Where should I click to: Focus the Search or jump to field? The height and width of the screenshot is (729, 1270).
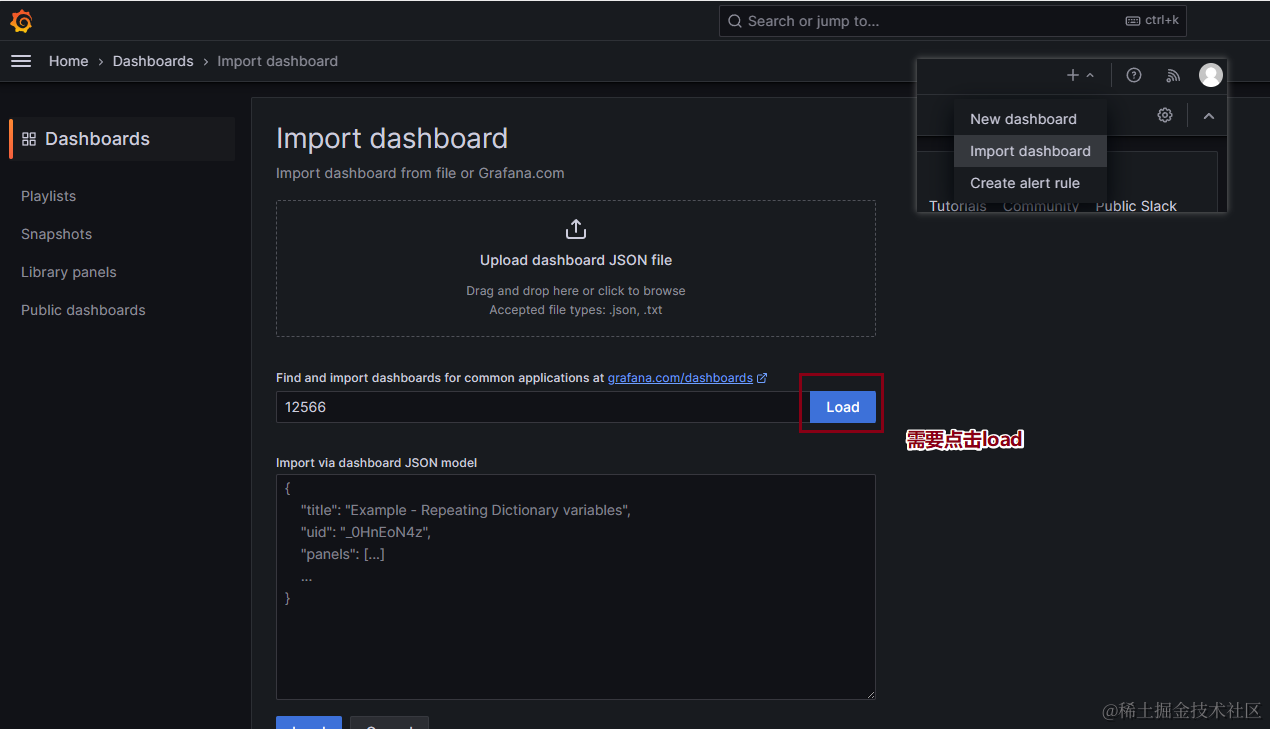click(952, 21)
